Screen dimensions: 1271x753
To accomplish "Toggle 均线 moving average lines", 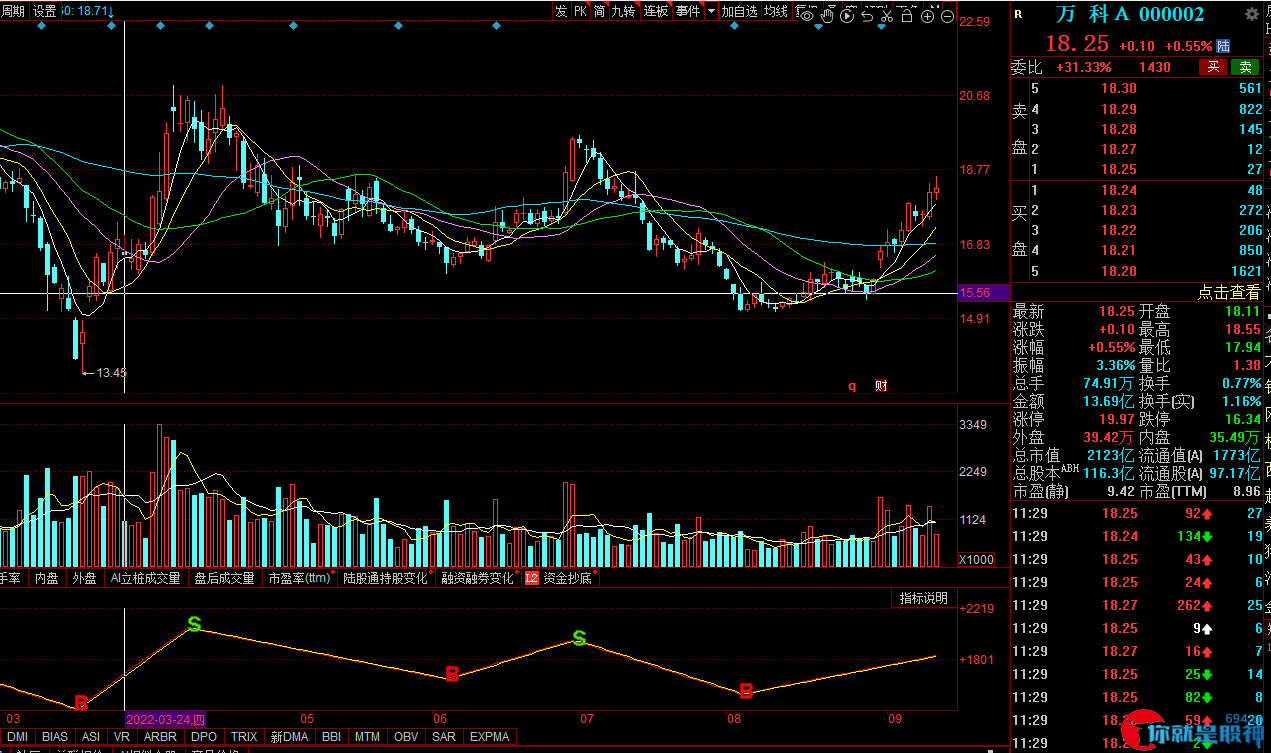I will click(x=776, y=11).
